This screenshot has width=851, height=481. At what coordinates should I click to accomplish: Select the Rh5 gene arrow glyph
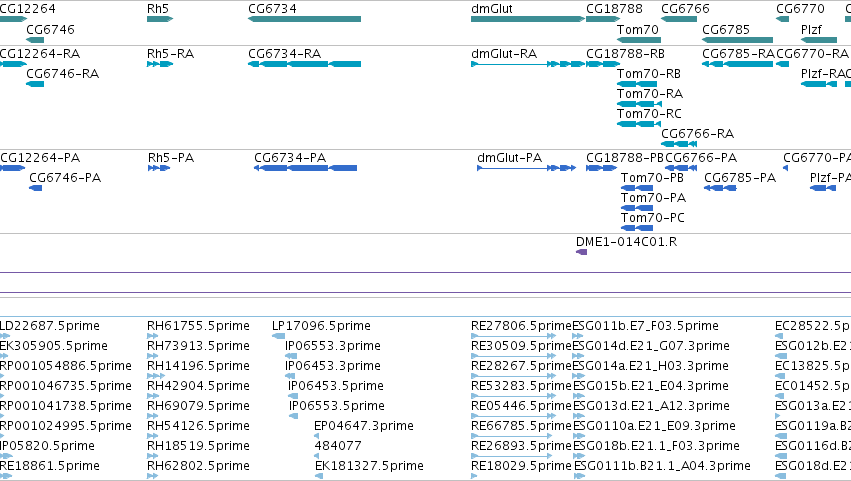(160, 20)
